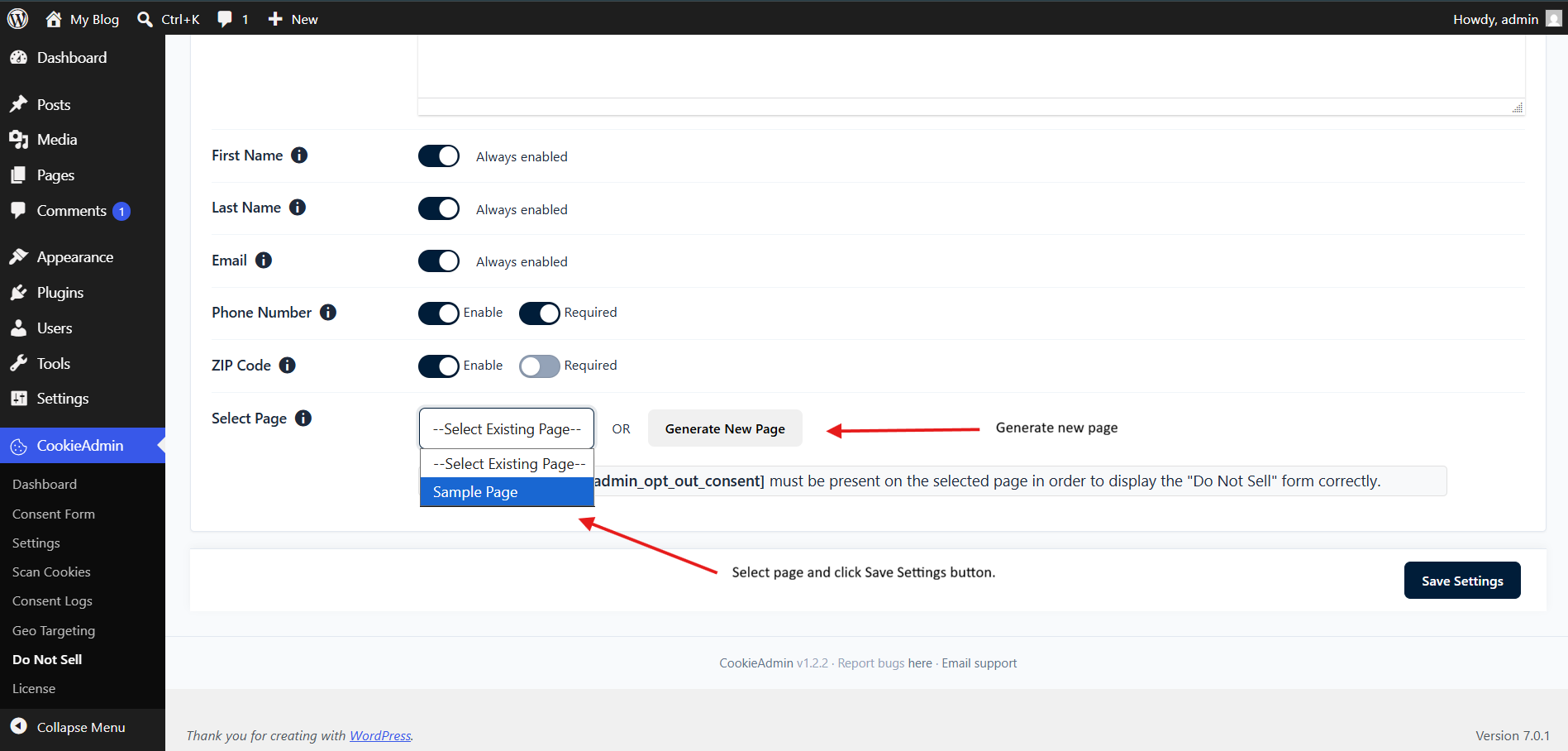
Task: Open Scan Cookies submenu item
Action: [51, 572]
